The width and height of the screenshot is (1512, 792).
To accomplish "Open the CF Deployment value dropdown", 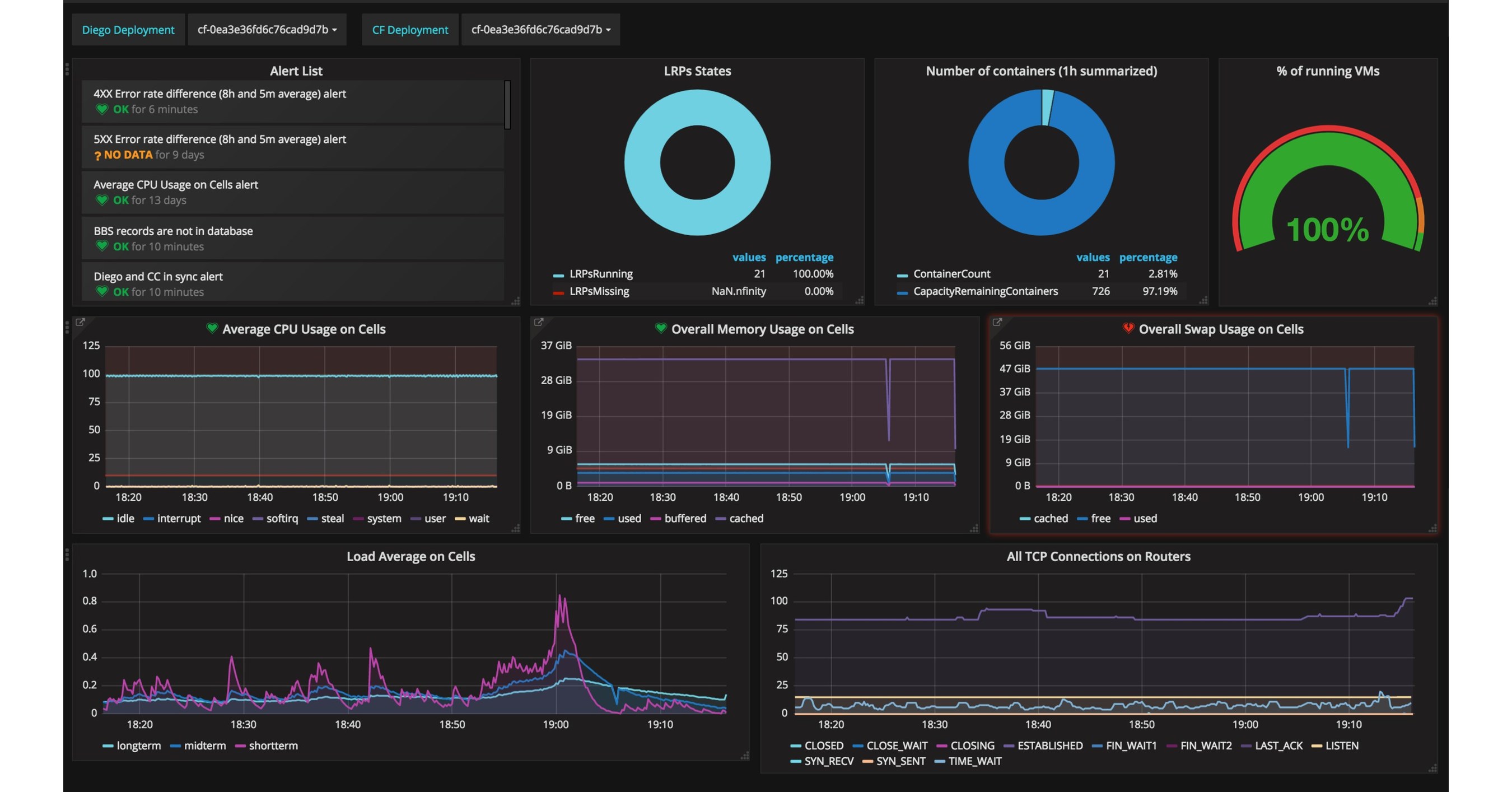I will [x=540, y=29].
